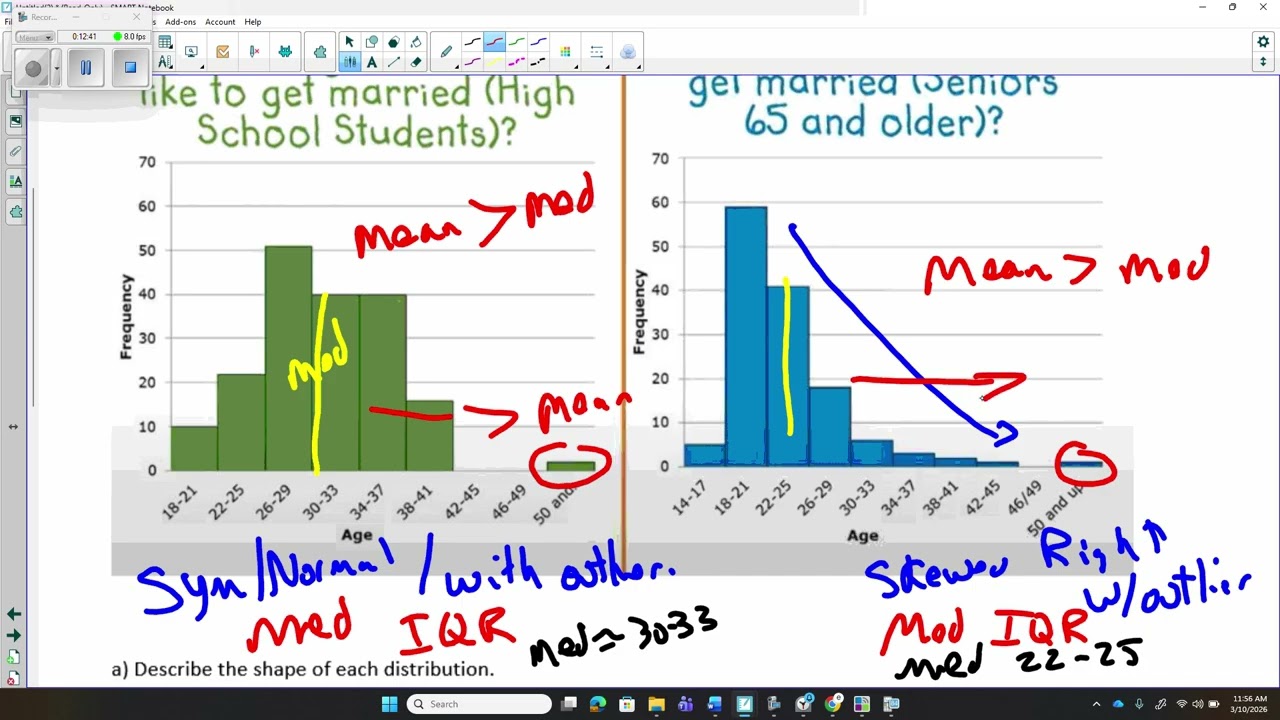Stop the screen recording
This screenshot has width=1280, height=720.
tap(130, 68)
